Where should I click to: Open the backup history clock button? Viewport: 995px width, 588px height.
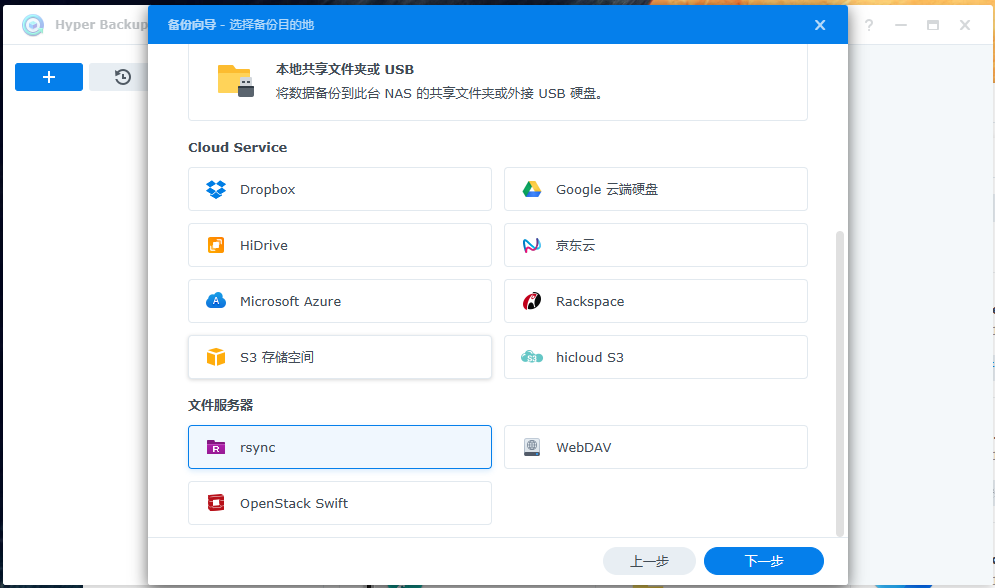[x=122, y=77]
